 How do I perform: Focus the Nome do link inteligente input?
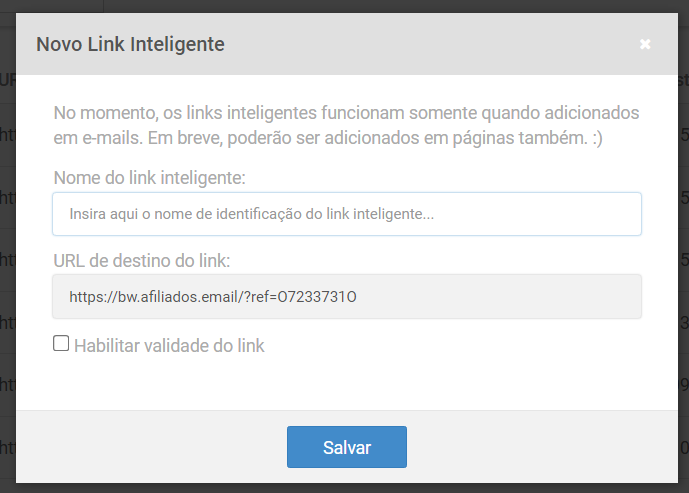click(346, 214)
